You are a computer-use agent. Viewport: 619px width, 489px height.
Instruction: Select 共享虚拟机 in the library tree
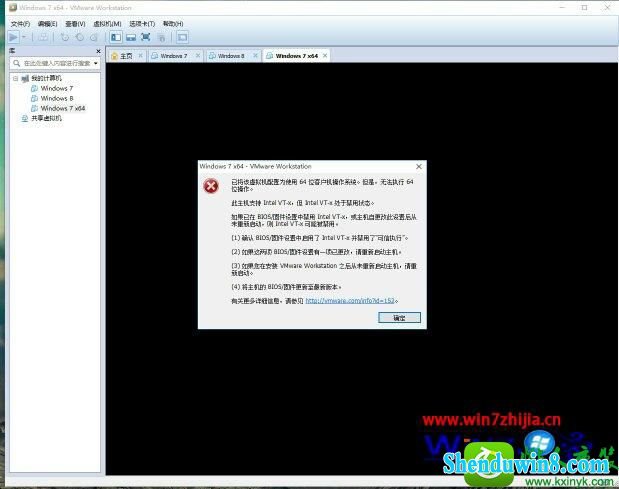point(47,118)
